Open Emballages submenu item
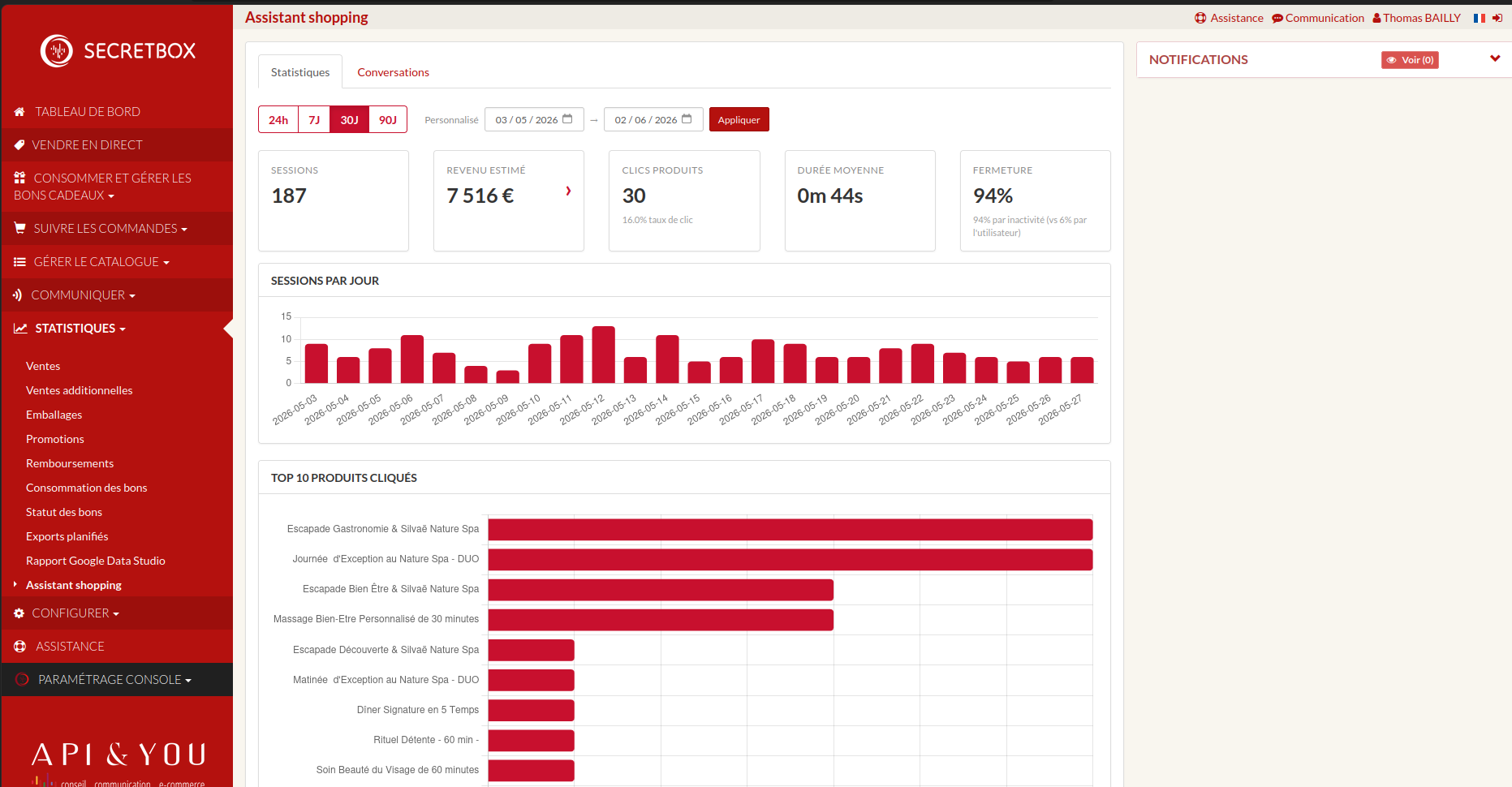1512x787 pixels. pyautogui.click(x=54, y=415)
